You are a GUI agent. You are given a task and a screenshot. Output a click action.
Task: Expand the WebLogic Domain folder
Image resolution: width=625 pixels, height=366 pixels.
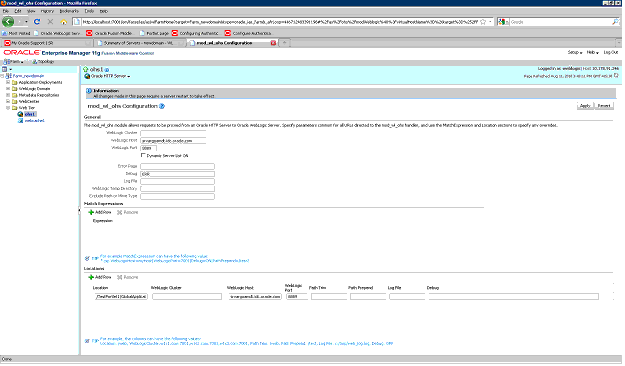8,89
